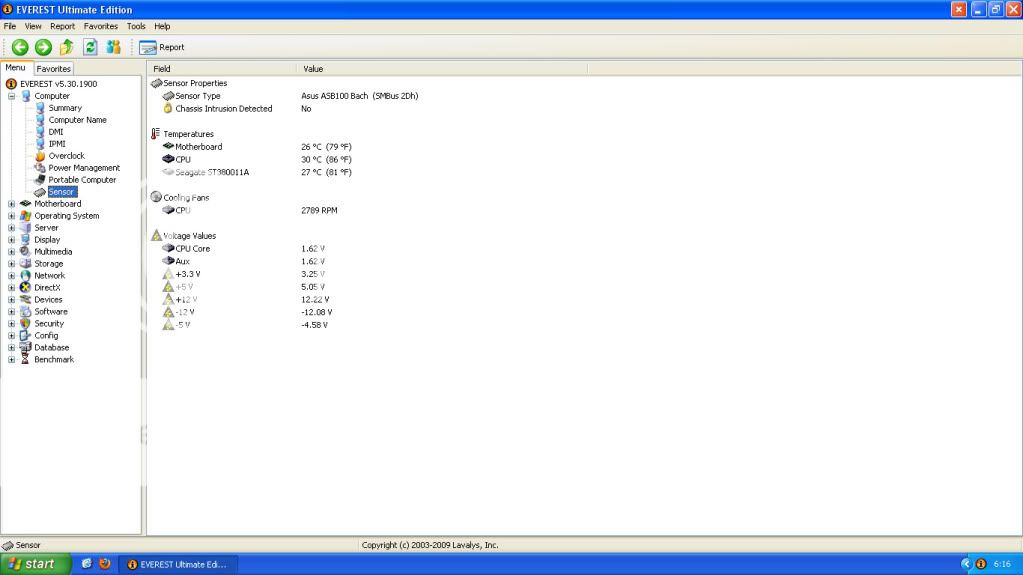Click the up-level arrow toolbar icon

(67, 47)
